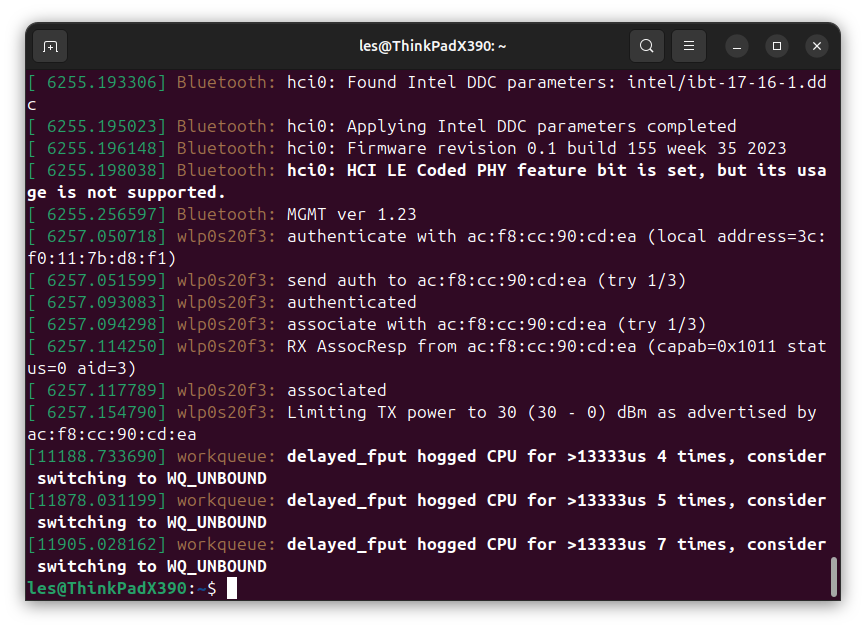This screenshot has height=629, width=866.
Task: Click the 'authenticated' log message
Action: [x=352, y=303]
